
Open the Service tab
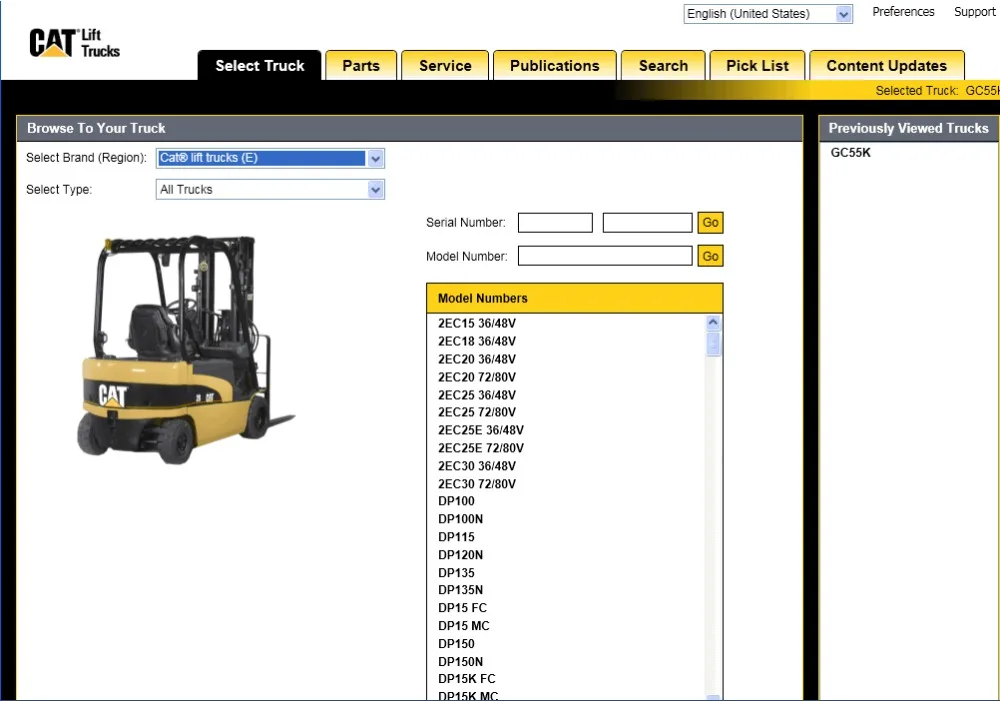click(445, 66)
